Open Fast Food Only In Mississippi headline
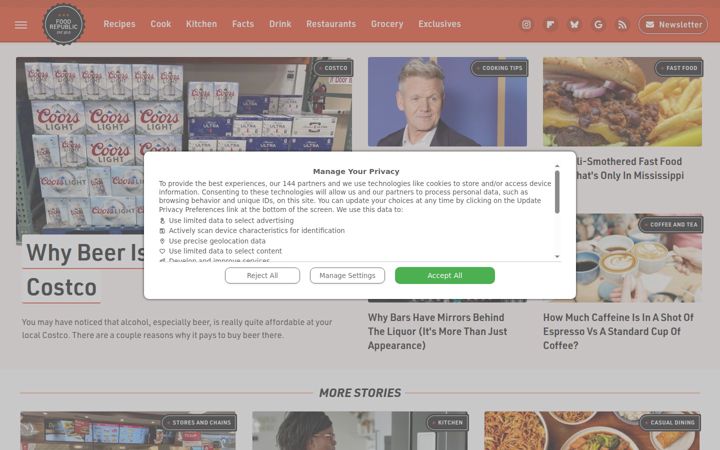Screen dimensions: 720x450 (x=630, y=169)
